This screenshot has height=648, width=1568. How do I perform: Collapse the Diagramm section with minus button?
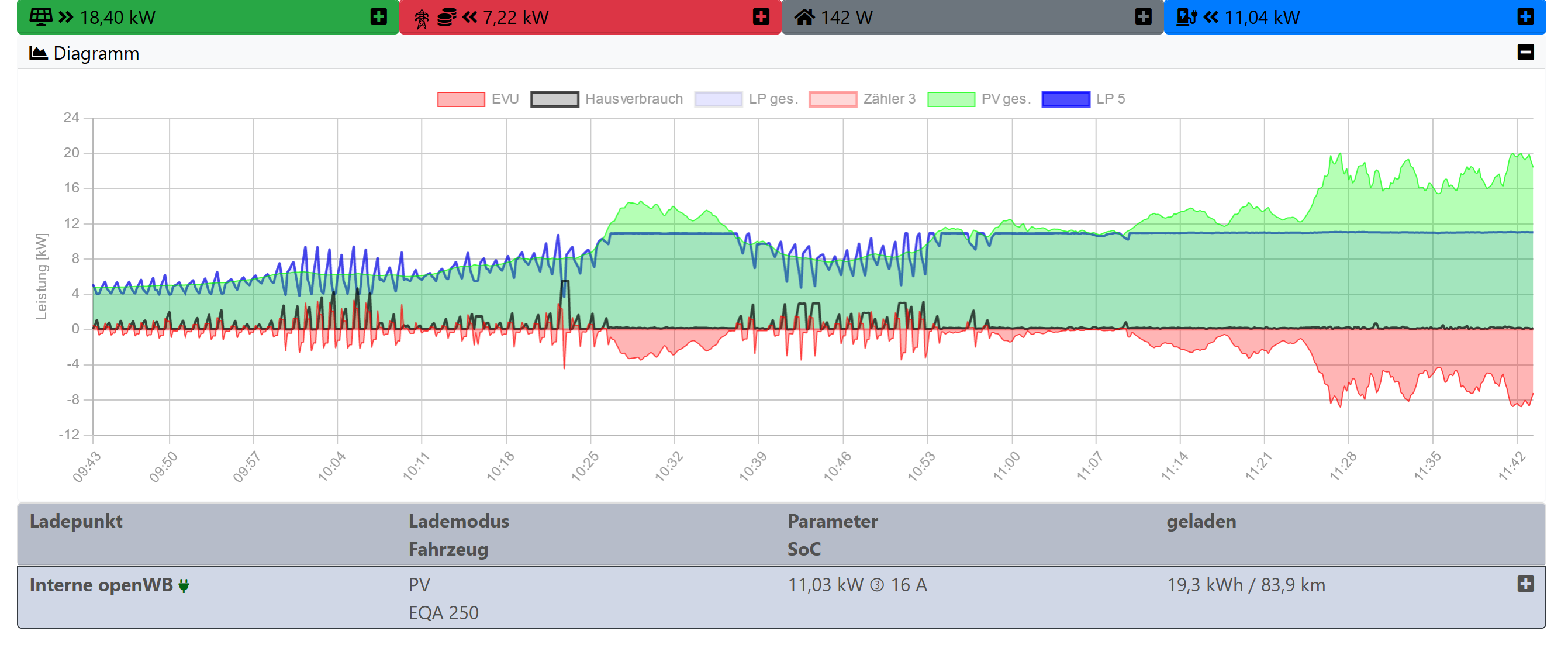pos(1525,53)
